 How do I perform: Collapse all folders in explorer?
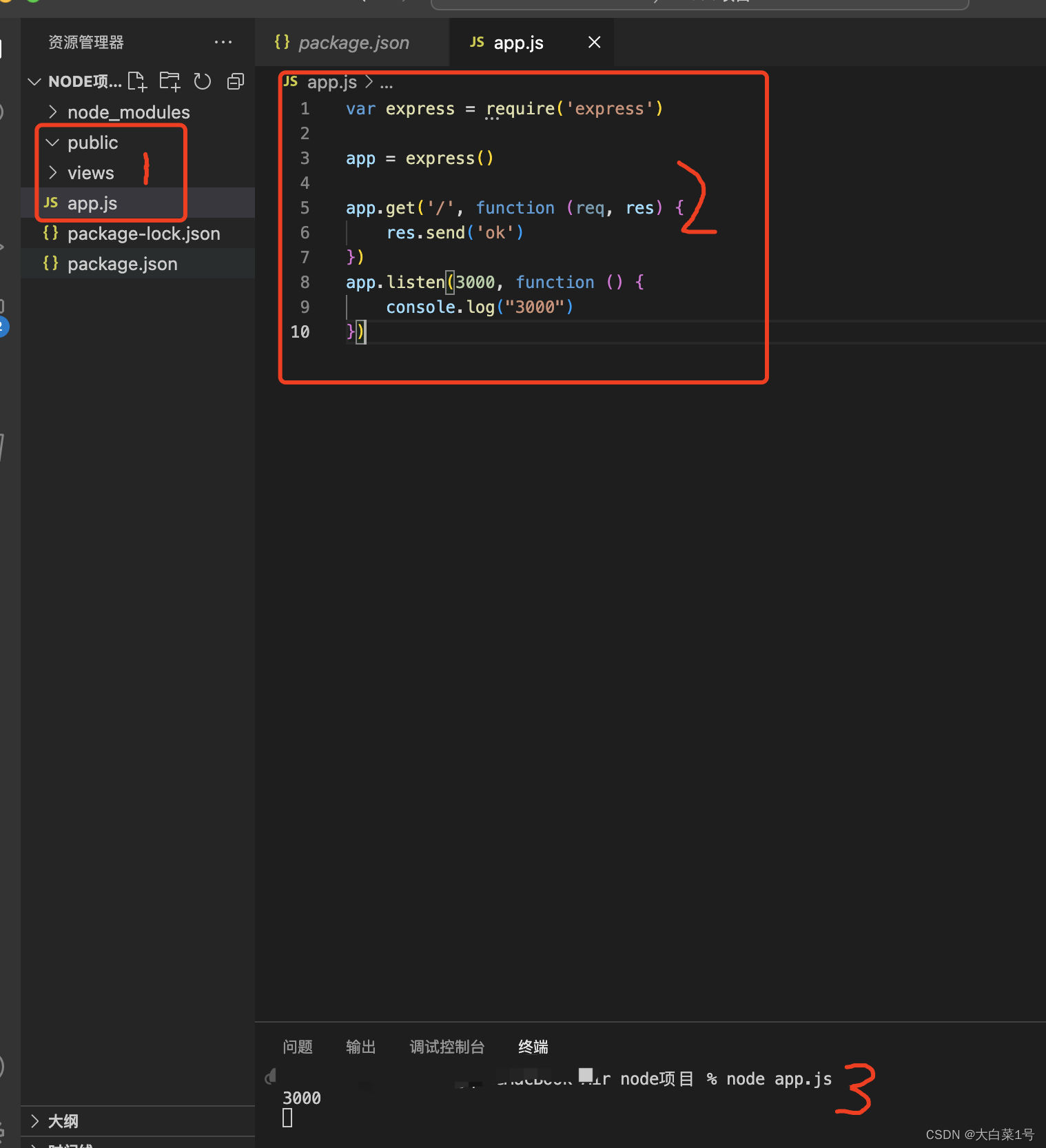click(x=236, y=82)
